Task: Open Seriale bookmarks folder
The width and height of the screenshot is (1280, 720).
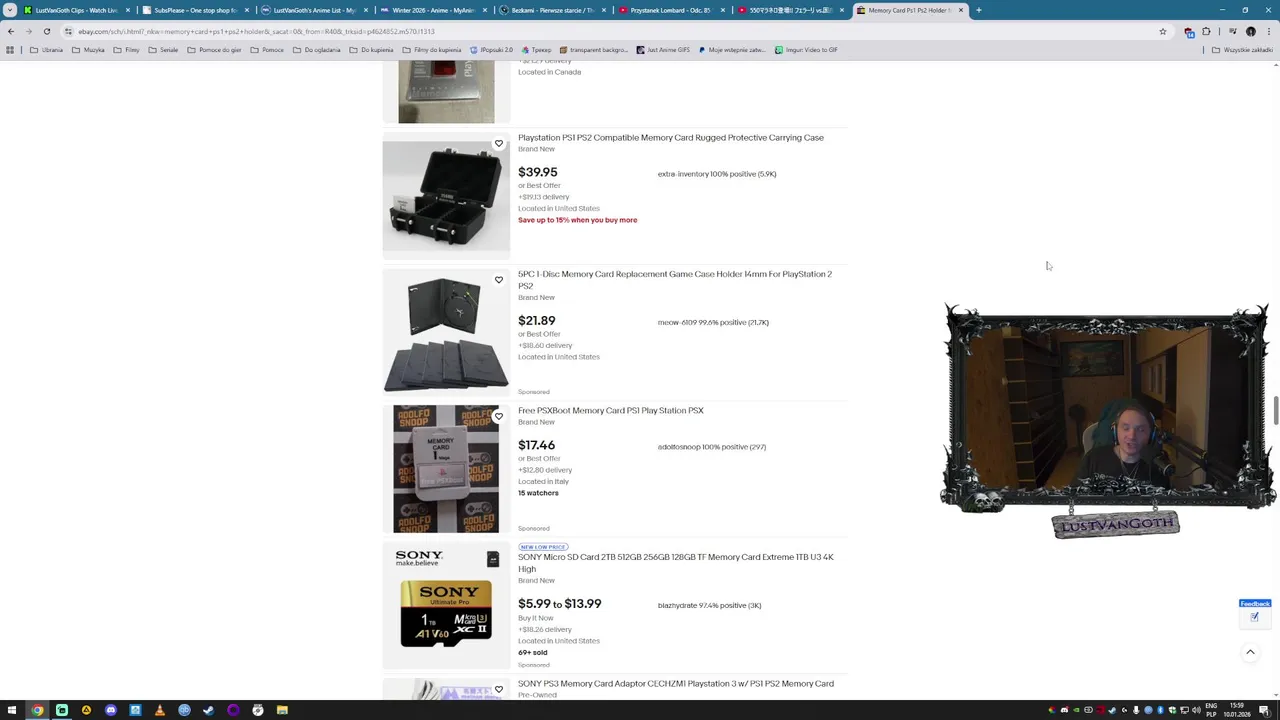Action: [163, 50]
